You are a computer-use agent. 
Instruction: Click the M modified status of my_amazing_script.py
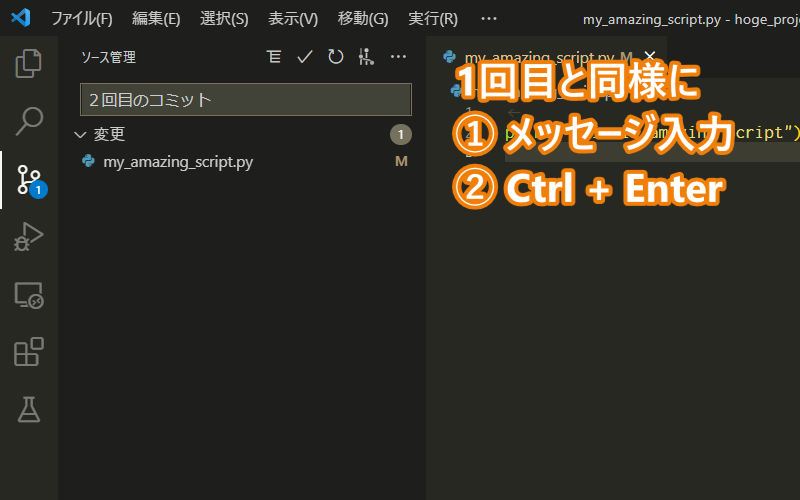402,162
